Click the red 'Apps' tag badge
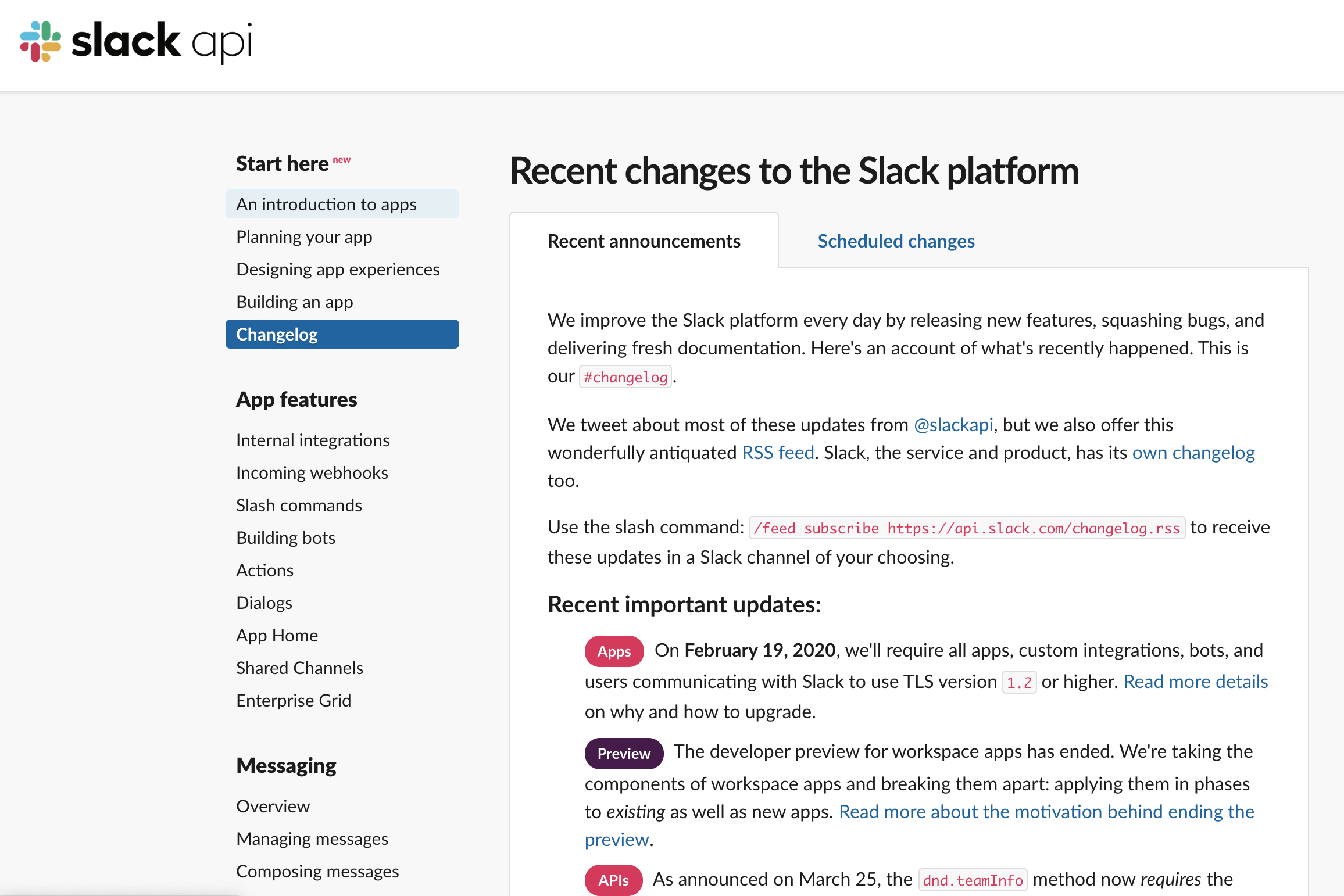The height and width of the screenshot is (896, 1344). (614, 651)
